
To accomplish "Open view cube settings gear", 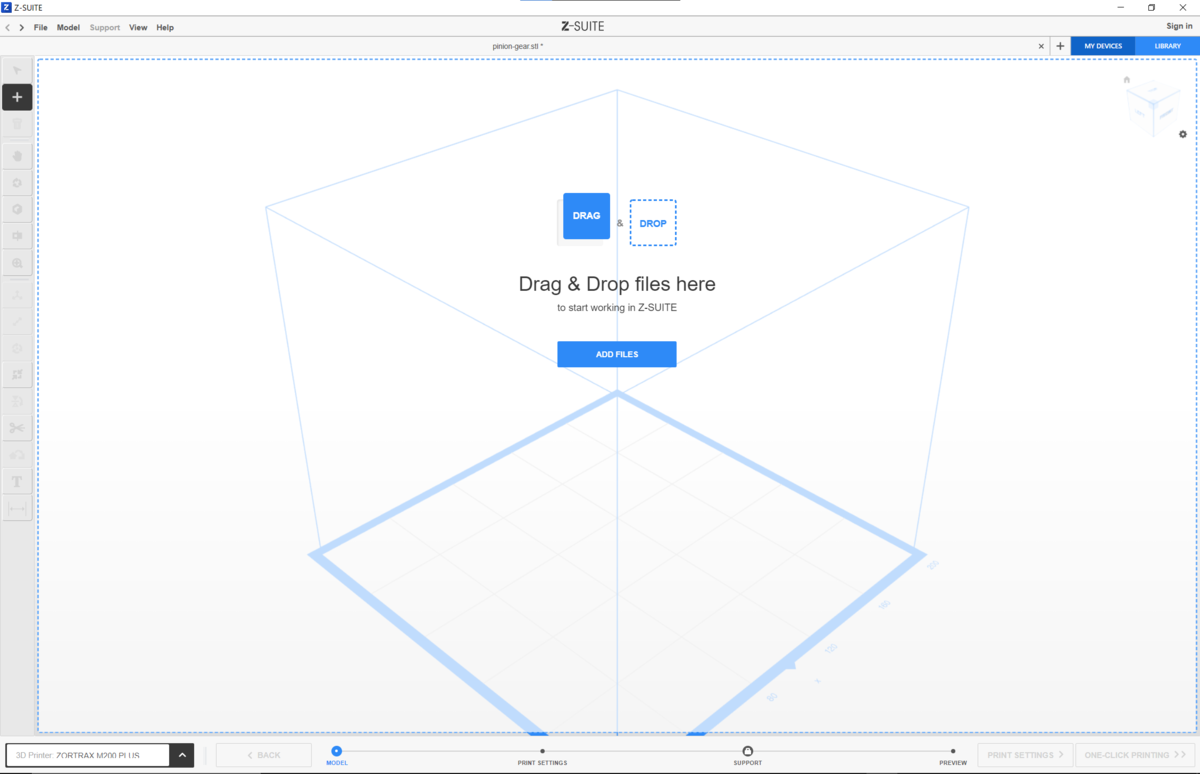I will 1183,134.
